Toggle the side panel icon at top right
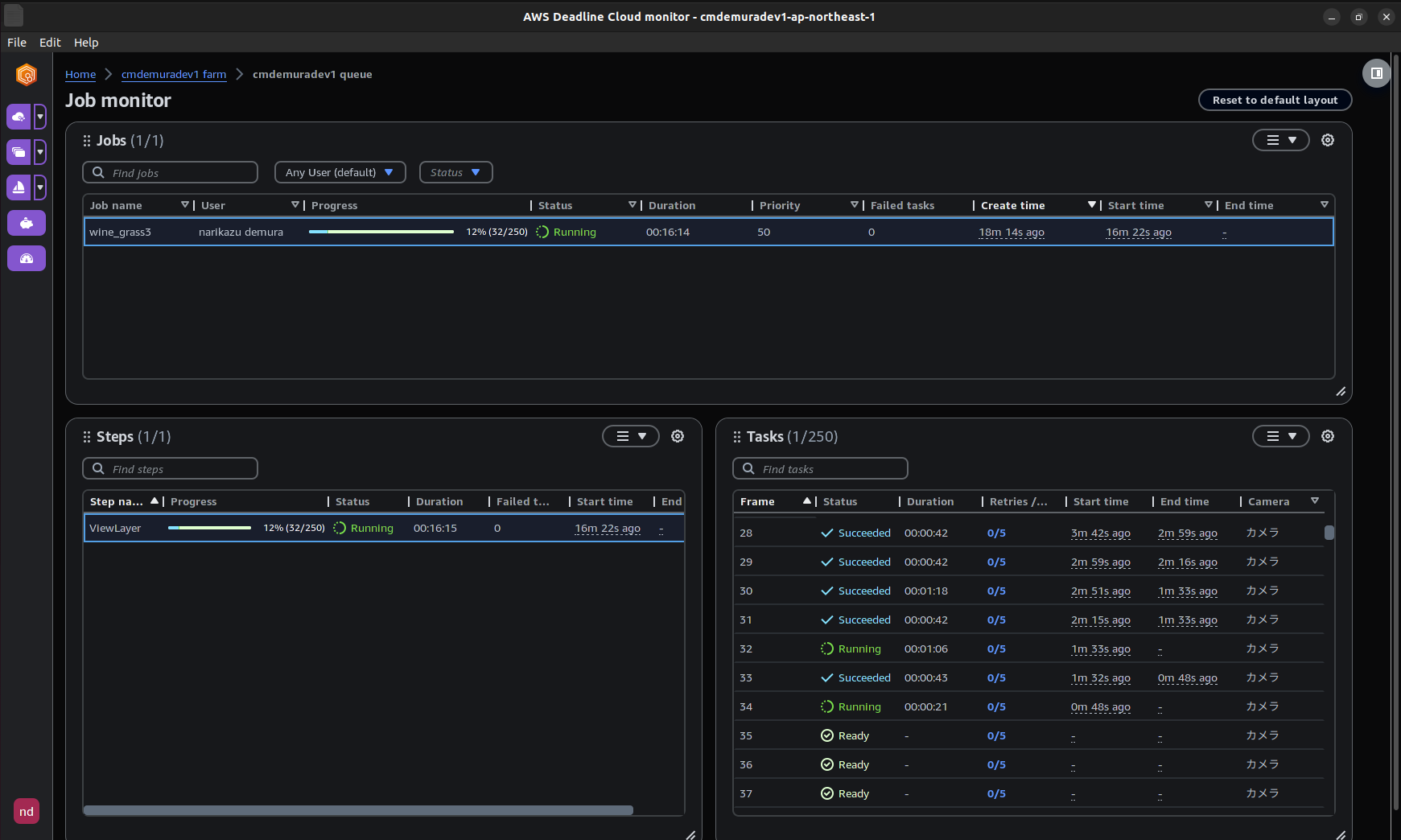The height and width of the screenshot is (840, 1401). point(1377,73)
